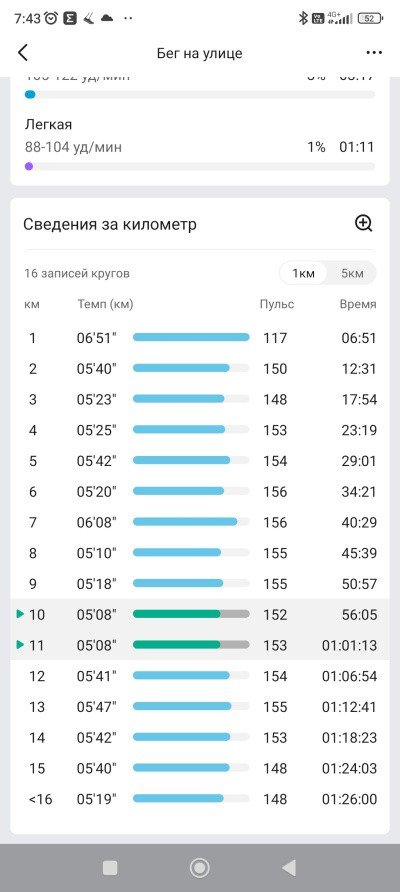The width and height of the screenshot is (400, 892).
Task: Tap the Android home circle button
Action: point(200,868)
